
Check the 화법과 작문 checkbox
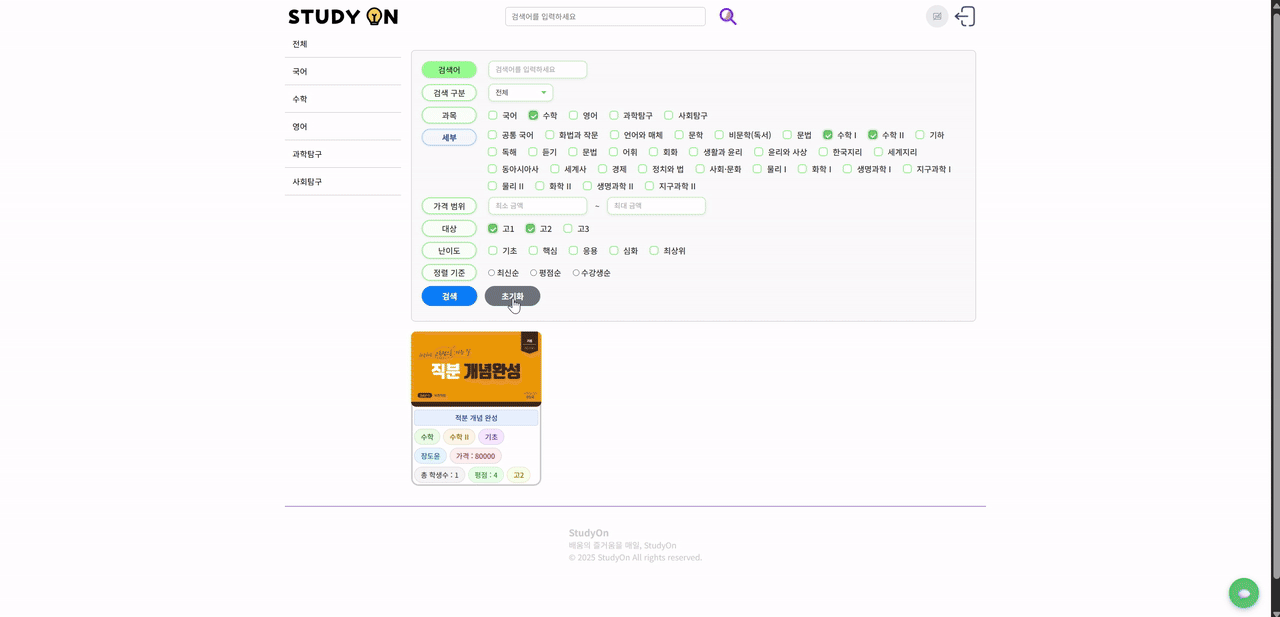[x=550, y=134]
